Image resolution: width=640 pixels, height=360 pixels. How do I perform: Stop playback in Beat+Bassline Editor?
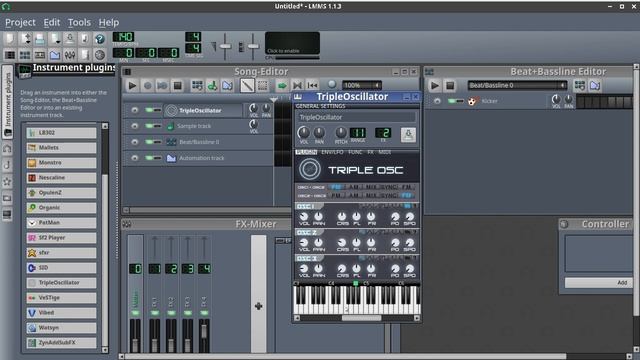450,85
